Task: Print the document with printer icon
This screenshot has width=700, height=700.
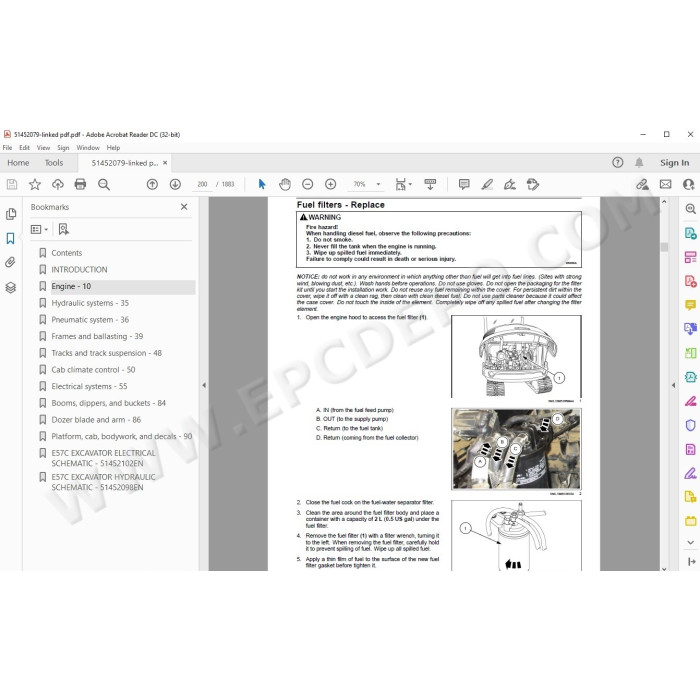Action: click(x=80, y=184)
